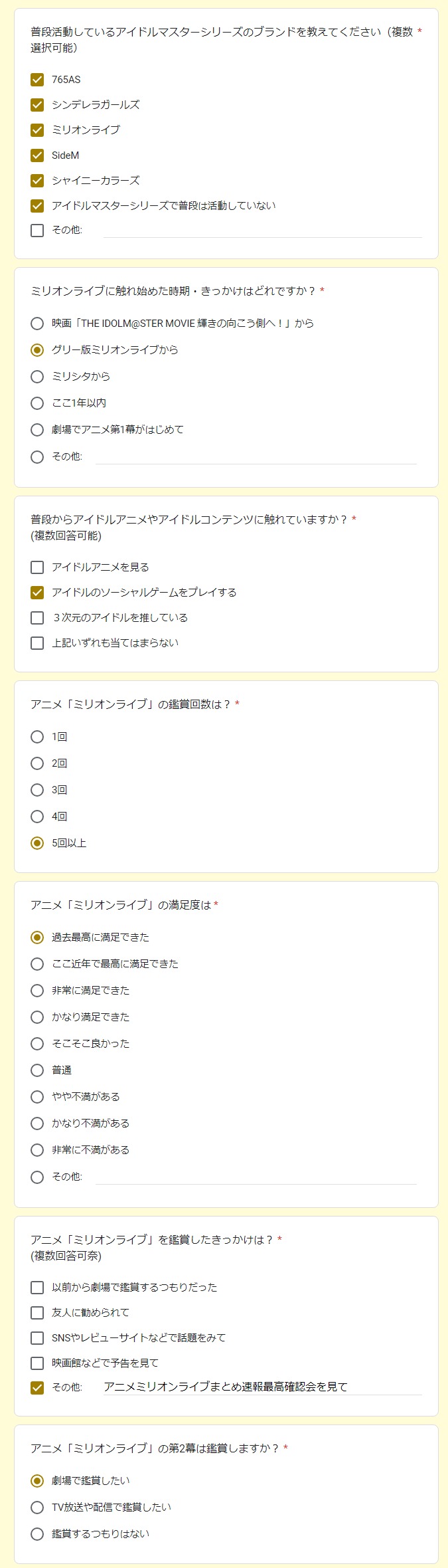Choose 非常に満足できた satisfaction option
This screenshot has width=448, height=1568.
click(37, 991)
